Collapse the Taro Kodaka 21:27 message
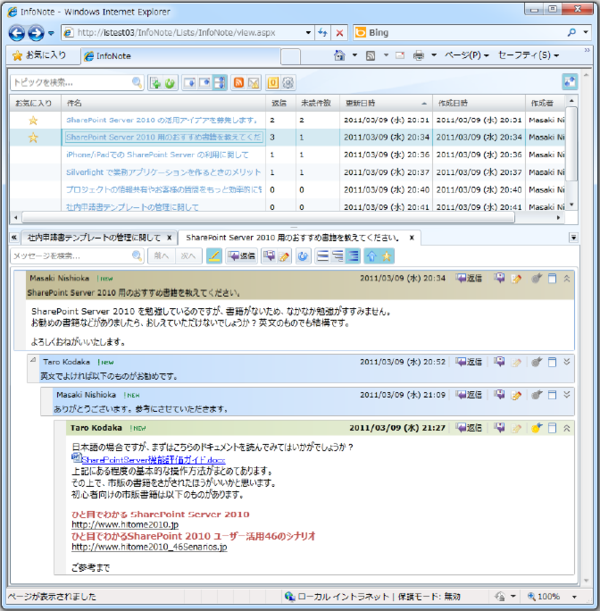 tap(567, 428)
